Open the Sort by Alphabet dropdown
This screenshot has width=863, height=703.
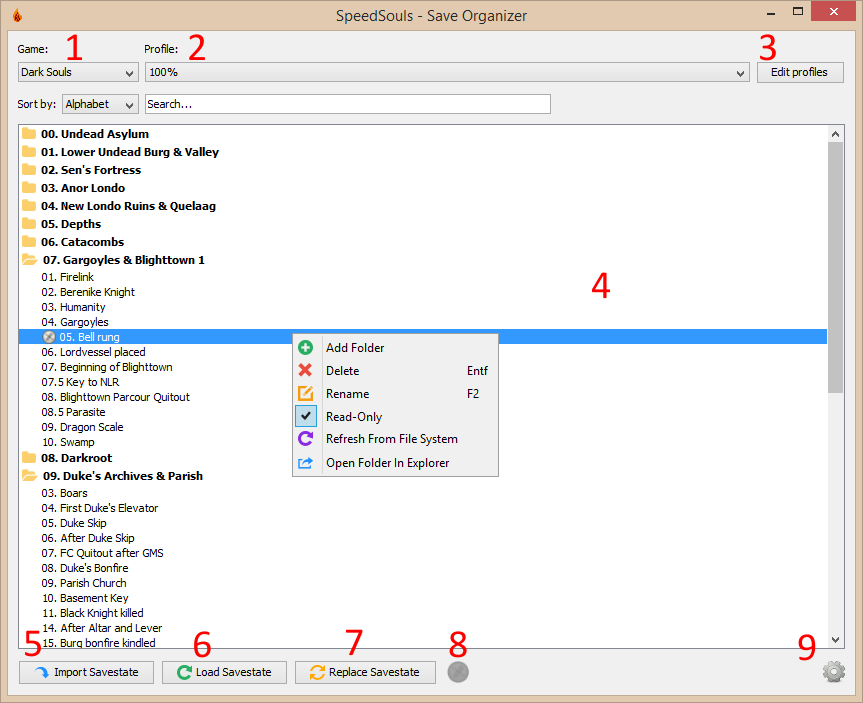[x=100, y=104]
